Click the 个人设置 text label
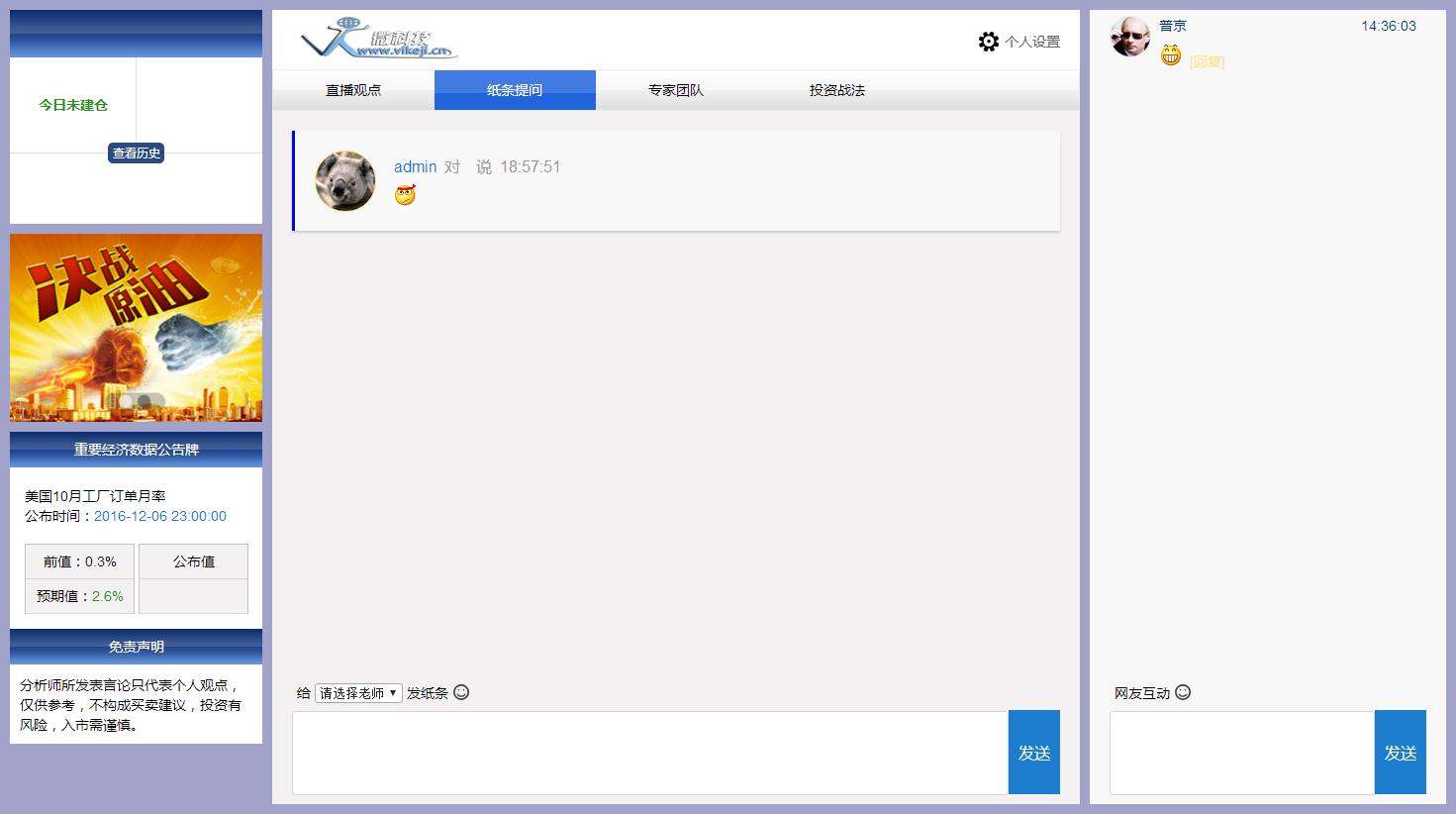The width and height of the screenshot is (1456, 814). coord(1032,42)
